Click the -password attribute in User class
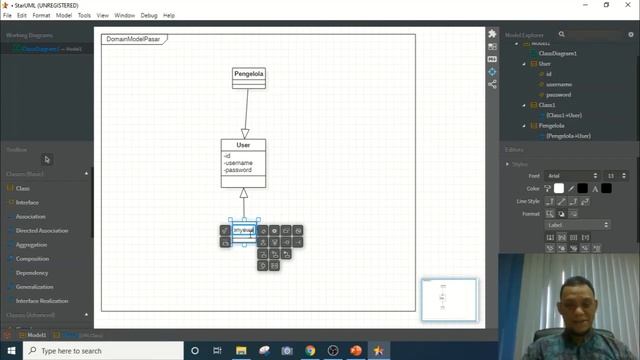The width and height of the screenshot is (640, 360). click(x=238, y=170)
